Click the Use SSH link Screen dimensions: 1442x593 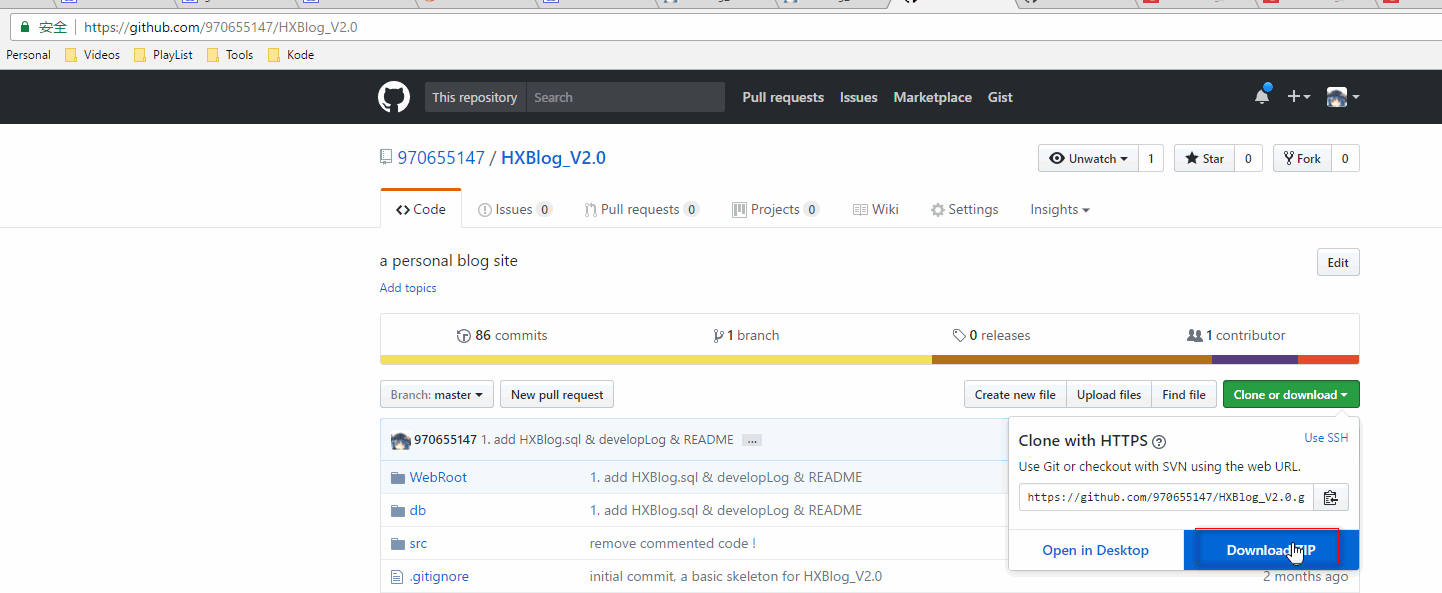(x=1326, y=438)
